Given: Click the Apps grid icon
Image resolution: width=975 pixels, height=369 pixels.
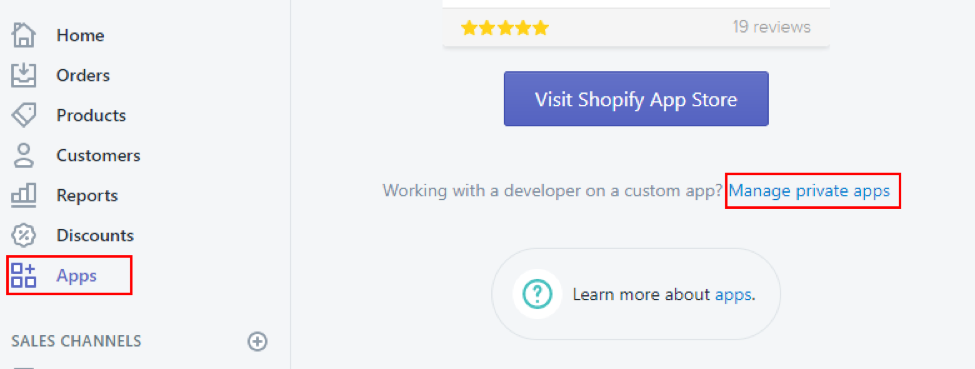Looking at the screenshot, I should (x=24, y=275).
